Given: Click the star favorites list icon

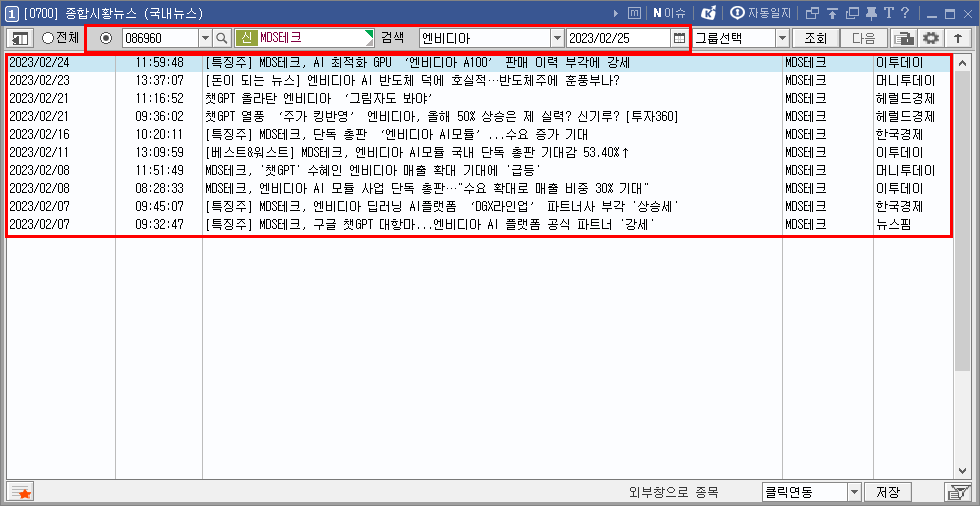Looking at the screenshot, I should point(20,492).
